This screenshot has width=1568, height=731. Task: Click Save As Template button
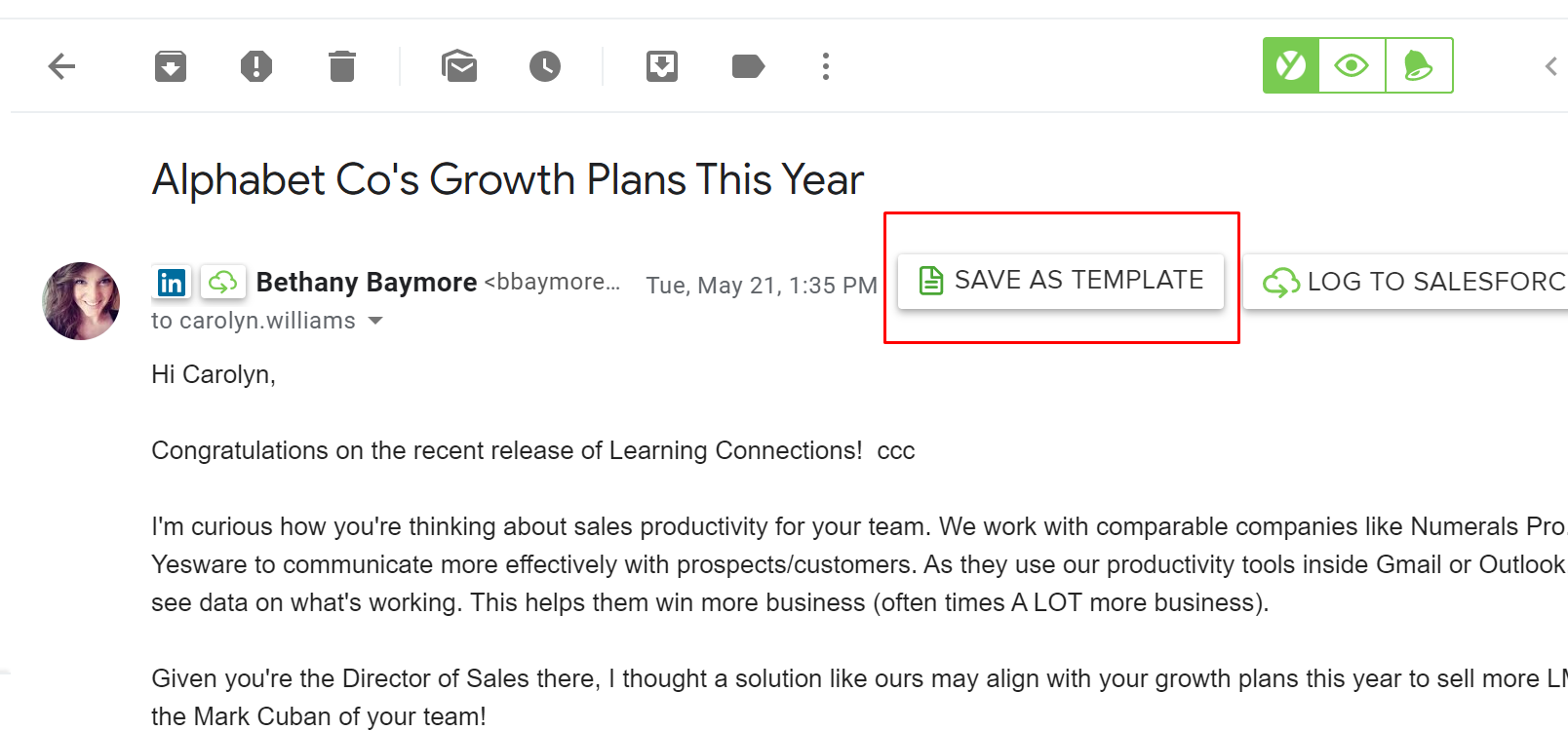(x=1061, y=281)
